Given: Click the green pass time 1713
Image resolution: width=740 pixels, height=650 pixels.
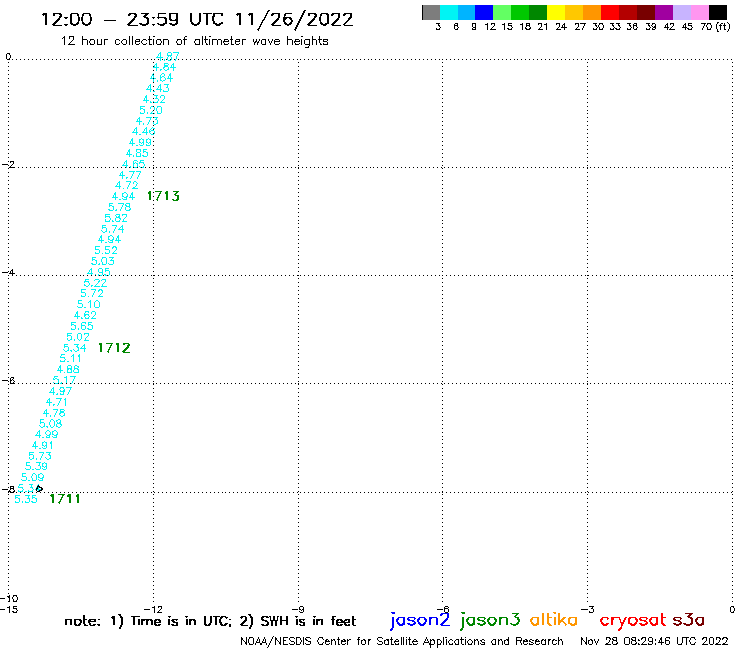Looking at the screenshot, I should (163, 196).
